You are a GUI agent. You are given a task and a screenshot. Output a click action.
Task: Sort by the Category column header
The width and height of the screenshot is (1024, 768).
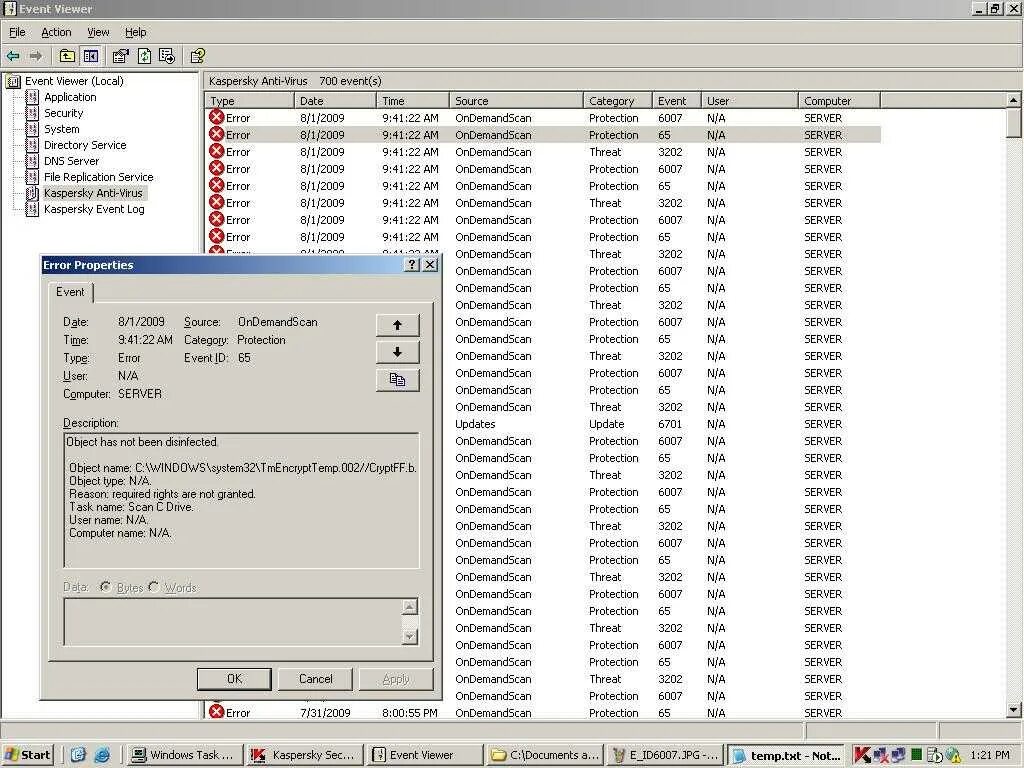coord(618,101)
